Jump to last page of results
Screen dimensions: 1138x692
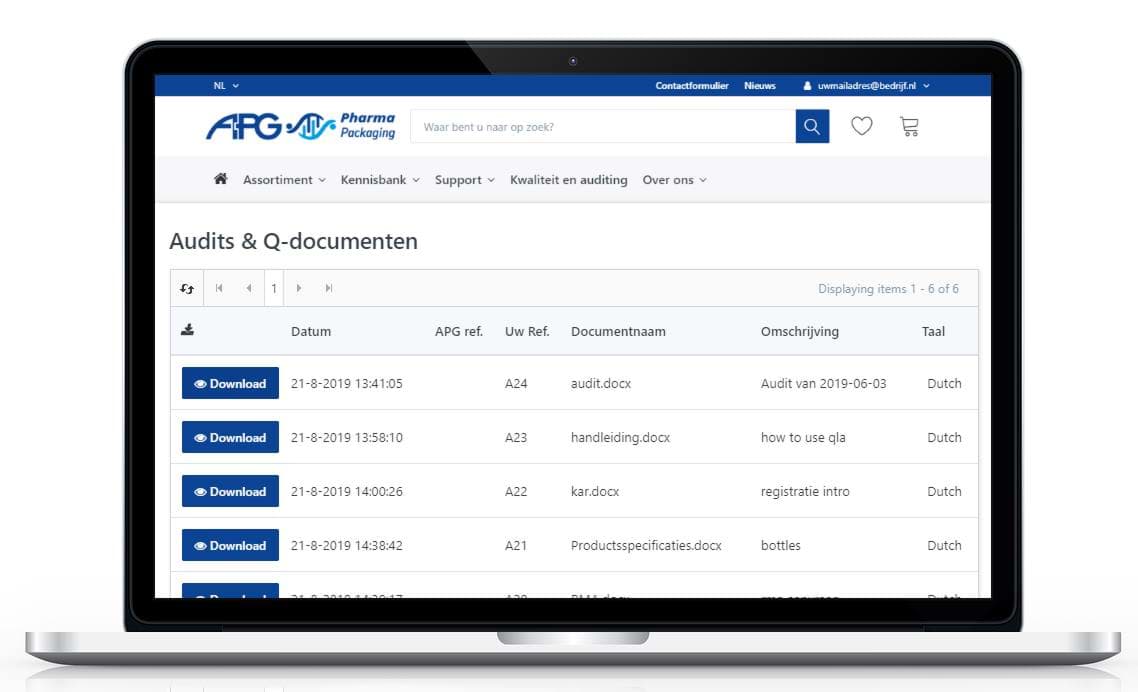point(328,289)
